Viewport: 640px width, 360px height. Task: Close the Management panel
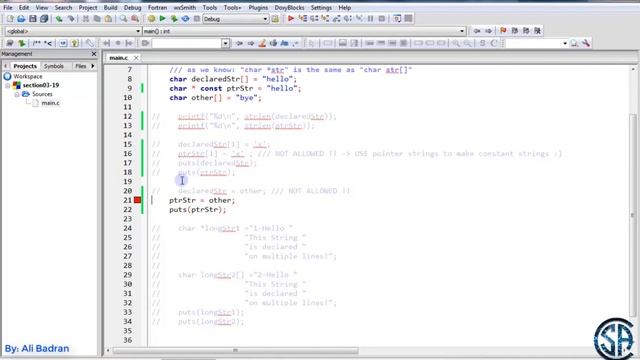94,54
